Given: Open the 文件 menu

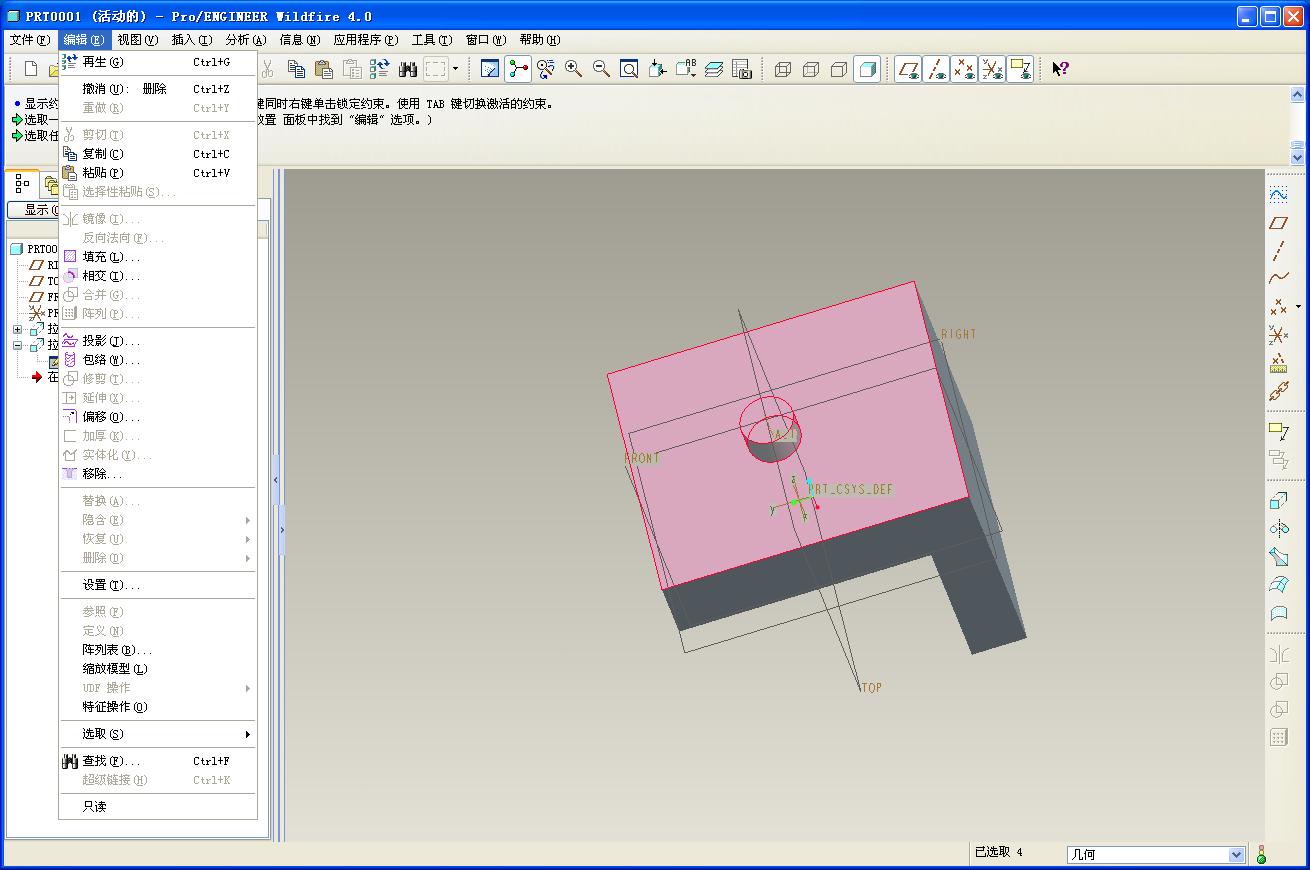Looking at the screenshot, I should click(x=29, y=40).
